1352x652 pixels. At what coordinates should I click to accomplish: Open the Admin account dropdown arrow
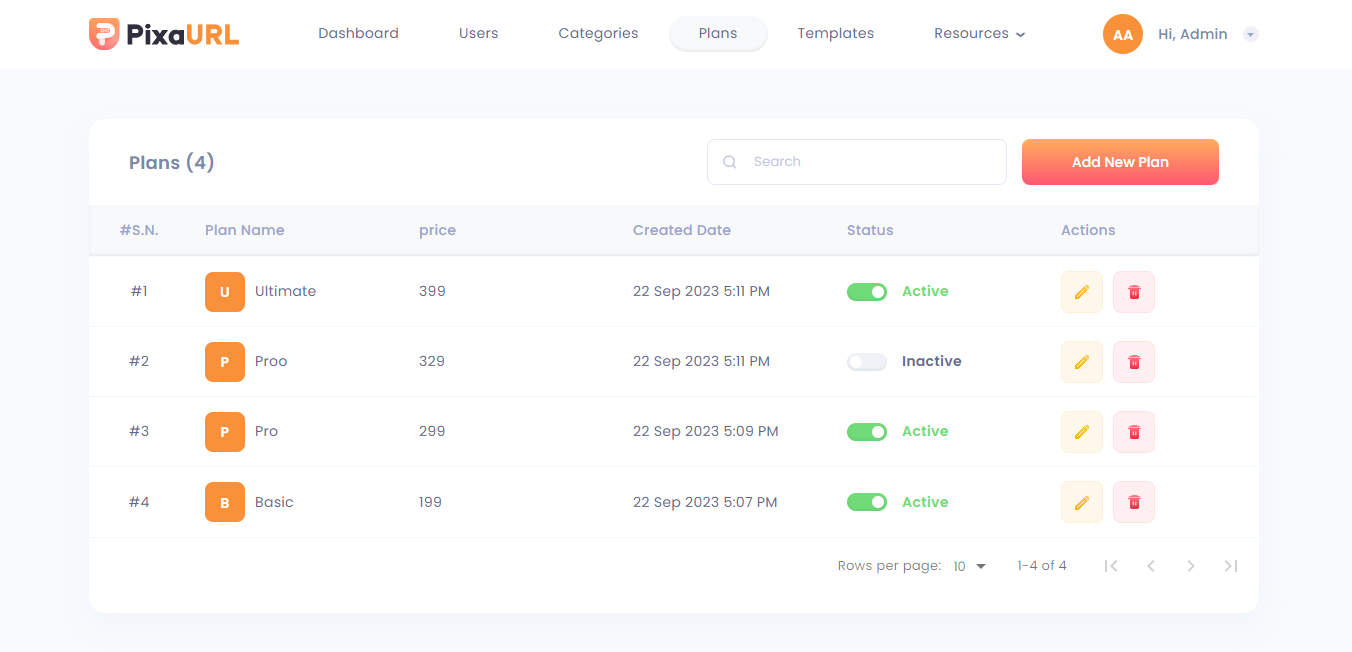click(1250, 35)
